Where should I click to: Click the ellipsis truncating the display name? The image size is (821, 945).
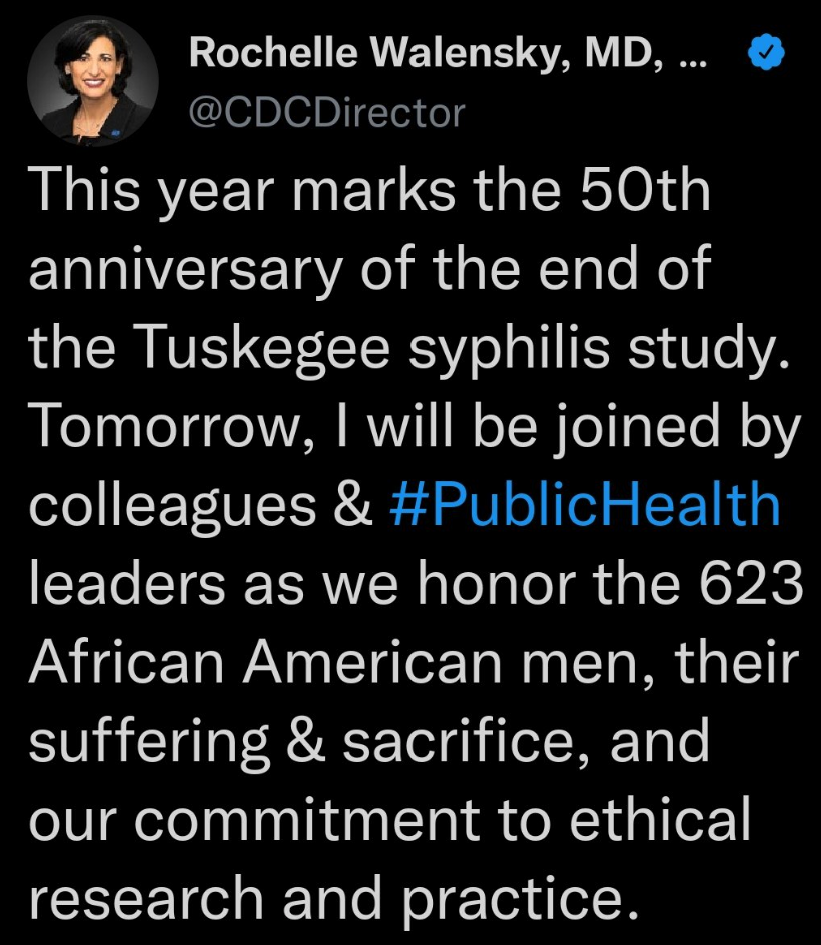click(x=691, y=56)
